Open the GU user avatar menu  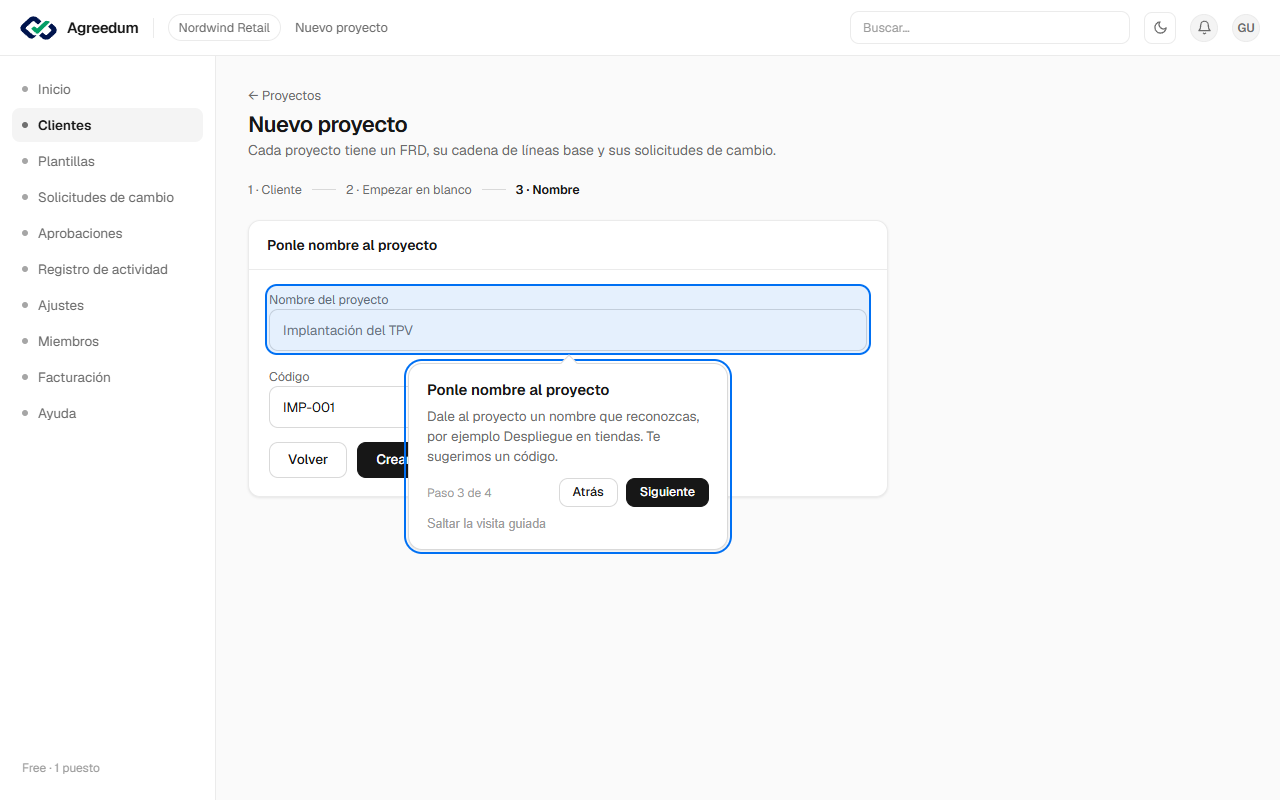(x=1246, y=28)
